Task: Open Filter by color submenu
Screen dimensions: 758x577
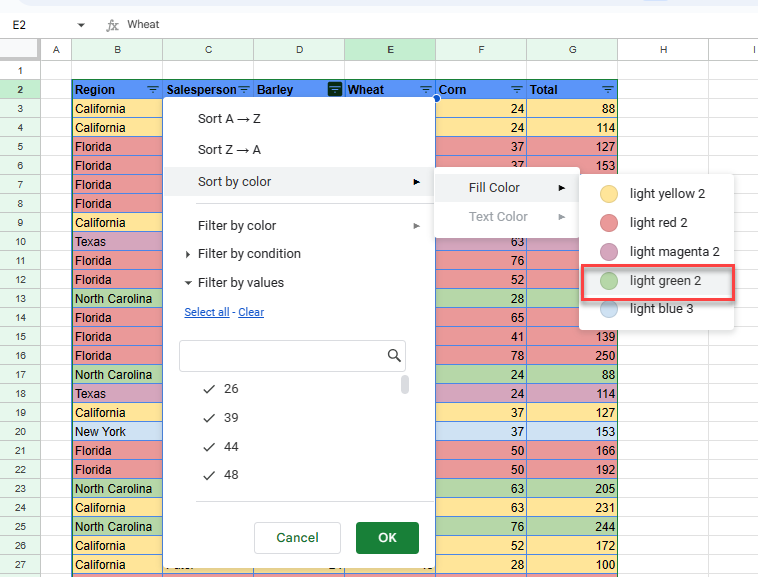Action: (x=299, y=226)
